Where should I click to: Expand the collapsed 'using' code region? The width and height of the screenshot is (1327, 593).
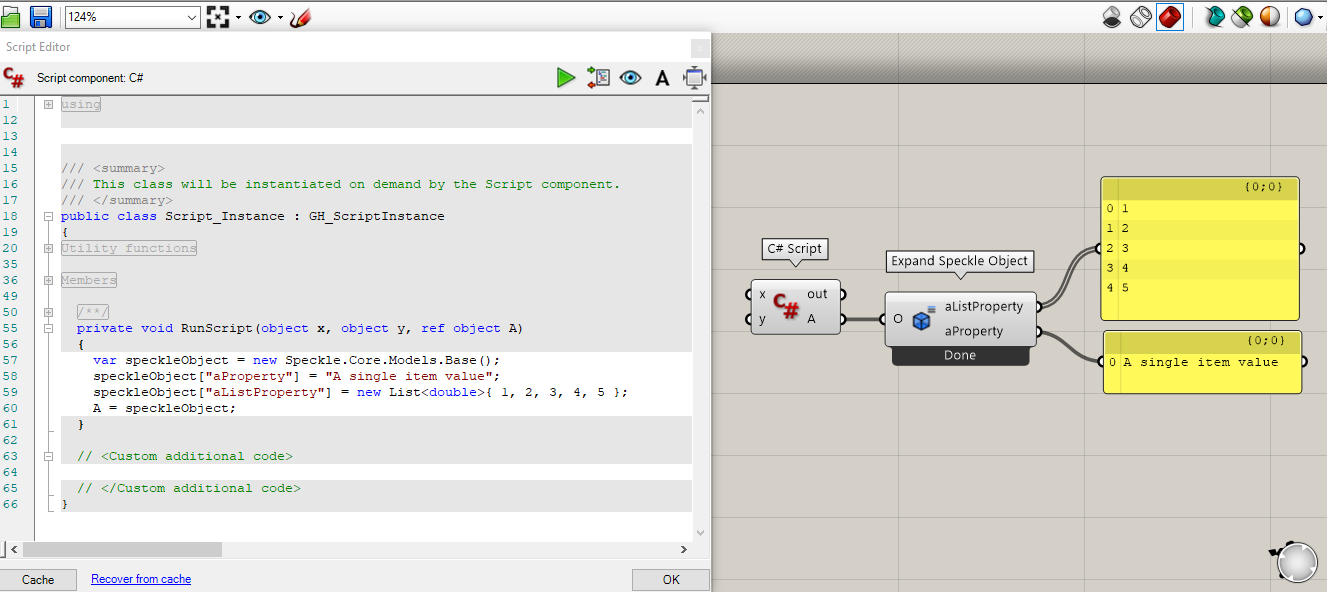click(x=48, y=104)
